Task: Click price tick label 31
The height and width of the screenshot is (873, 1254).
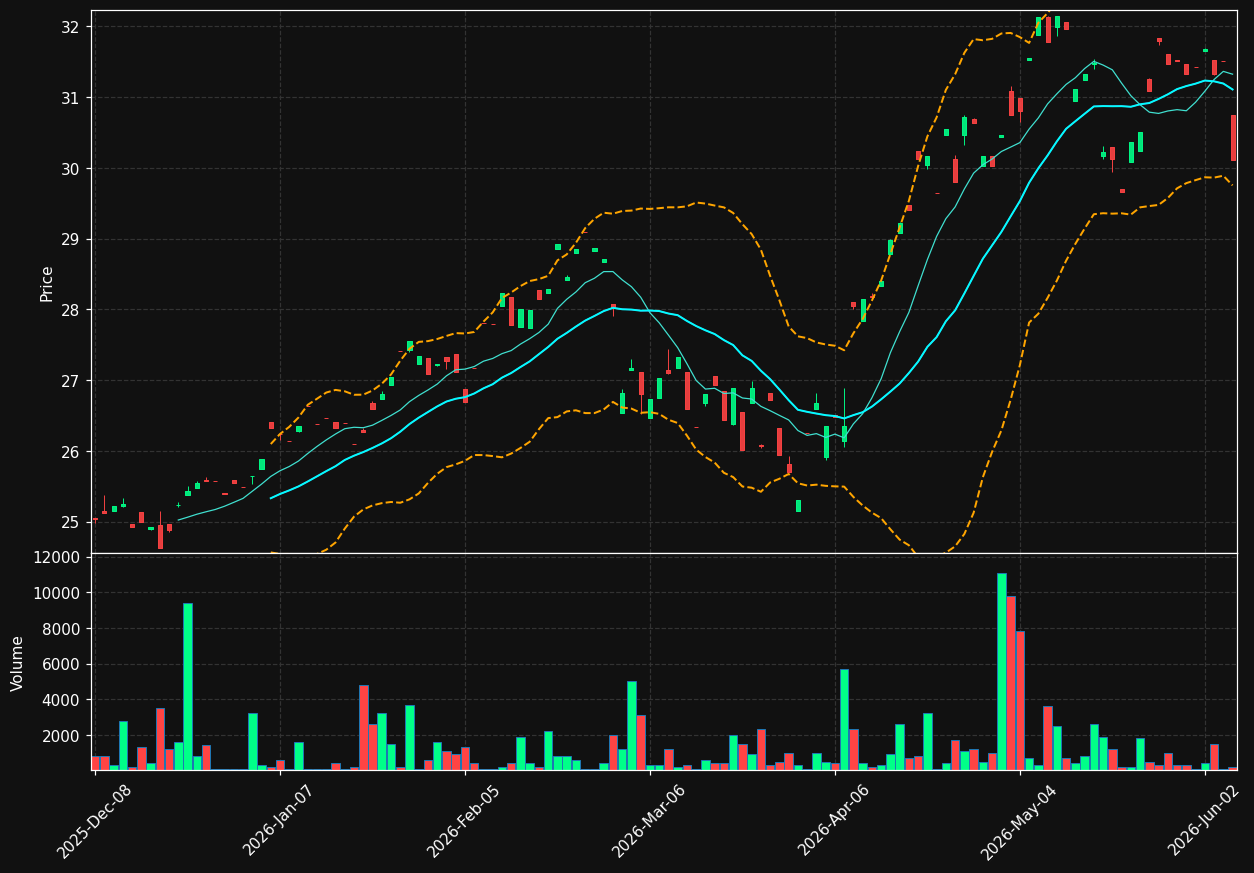Action: coord(69,98)
